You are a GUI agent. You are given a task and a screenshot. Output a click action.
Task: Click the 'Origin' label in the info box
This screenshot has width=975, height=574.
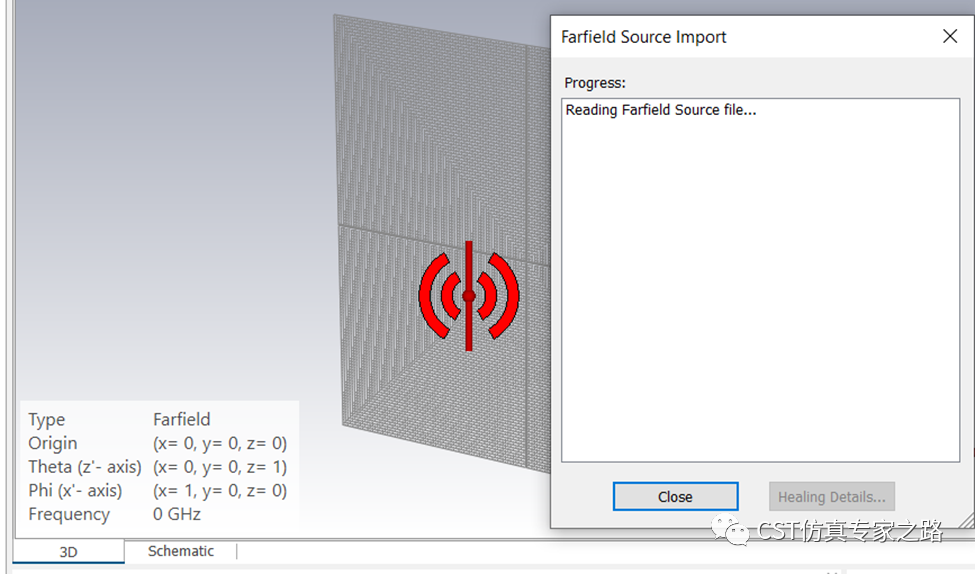click(53, 443)
